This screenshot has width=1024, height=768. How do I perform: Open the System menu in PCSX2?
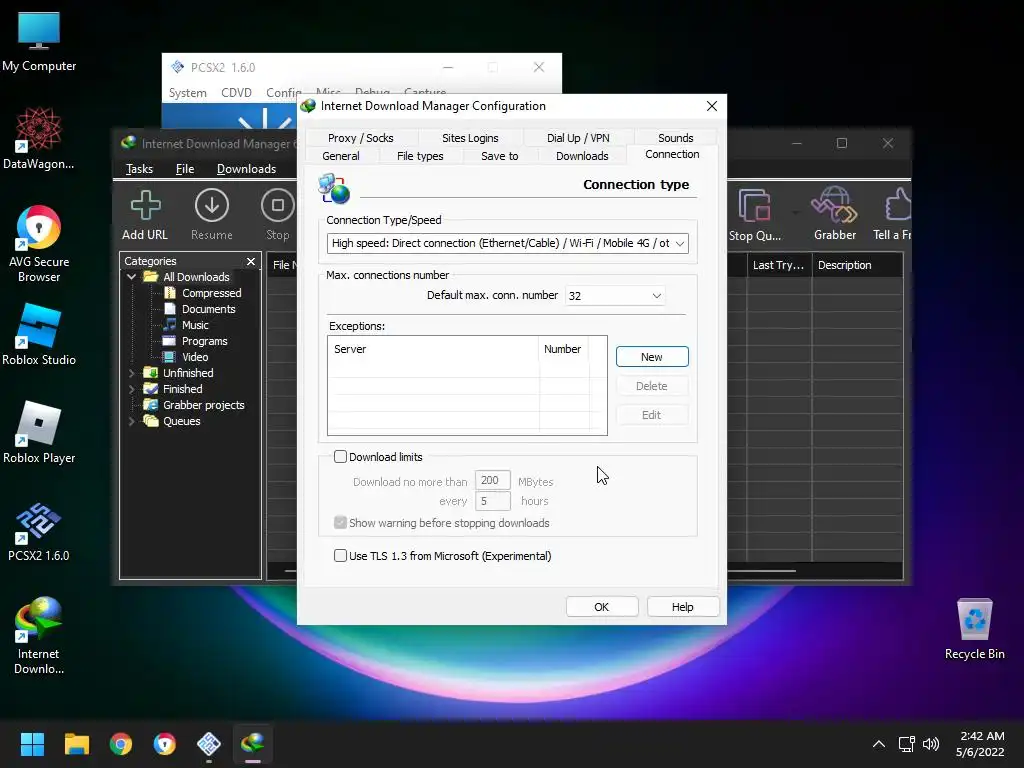pos(187,93)
